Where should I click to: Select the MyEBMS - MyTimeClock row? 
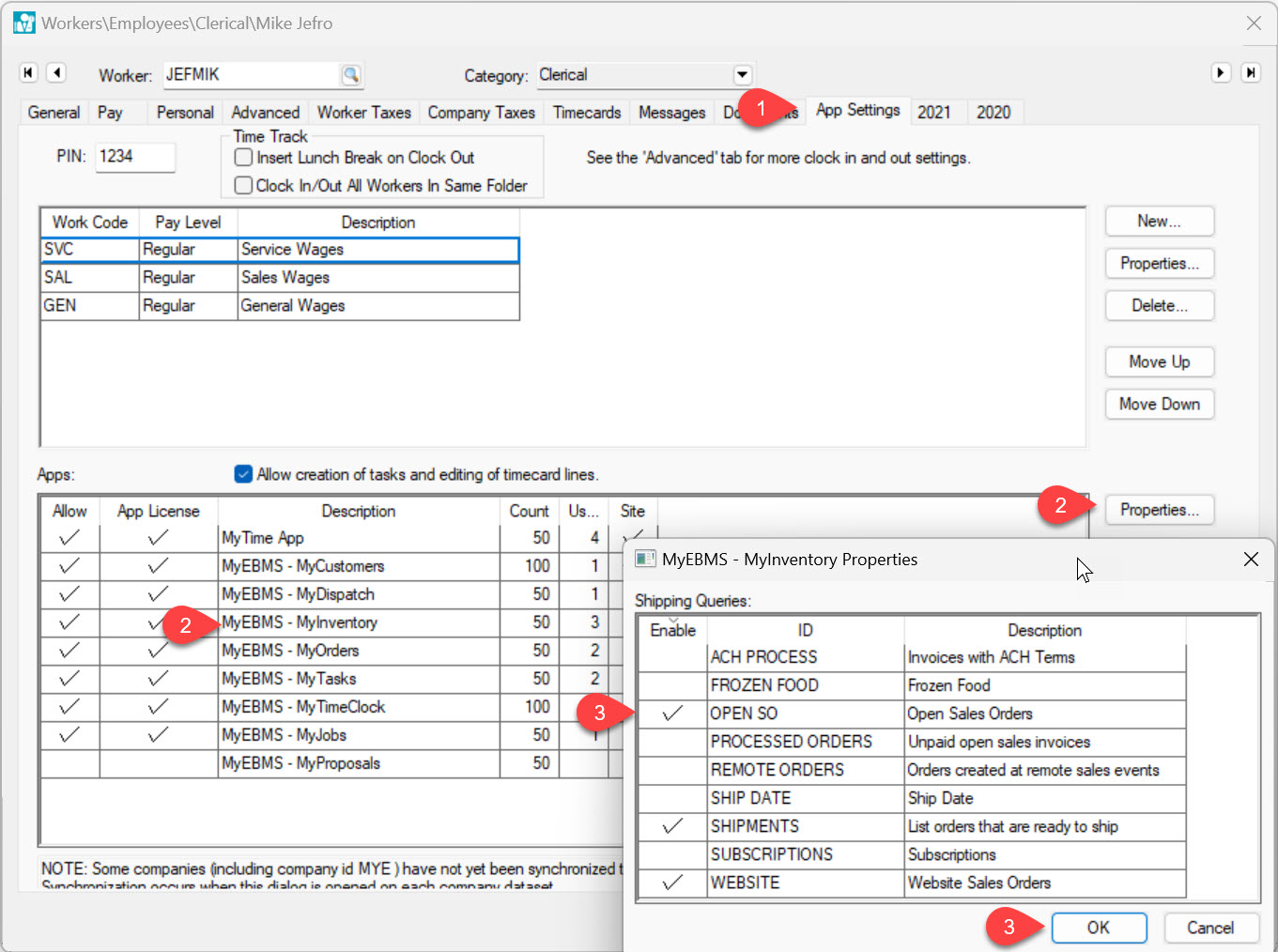point(333,707)
